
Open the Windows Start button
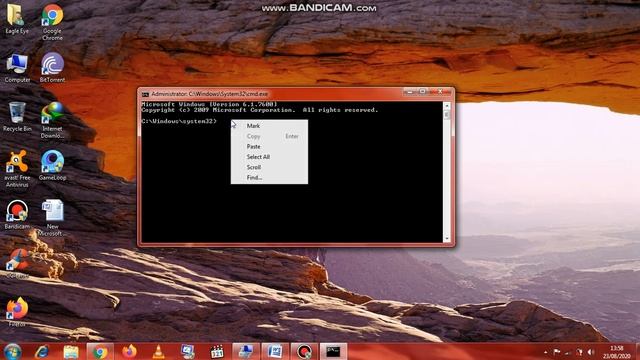[13, 351]
